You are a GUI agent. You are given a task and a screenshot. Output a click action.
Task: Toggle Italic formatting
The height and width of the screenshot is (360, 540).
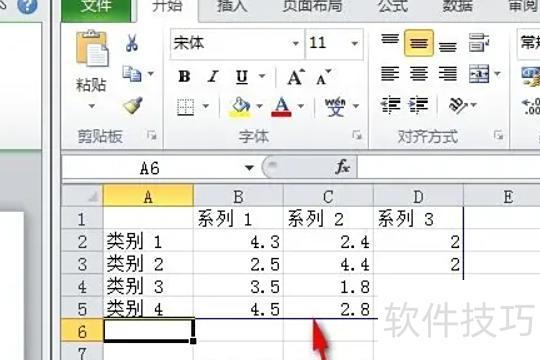coord(214,76)
